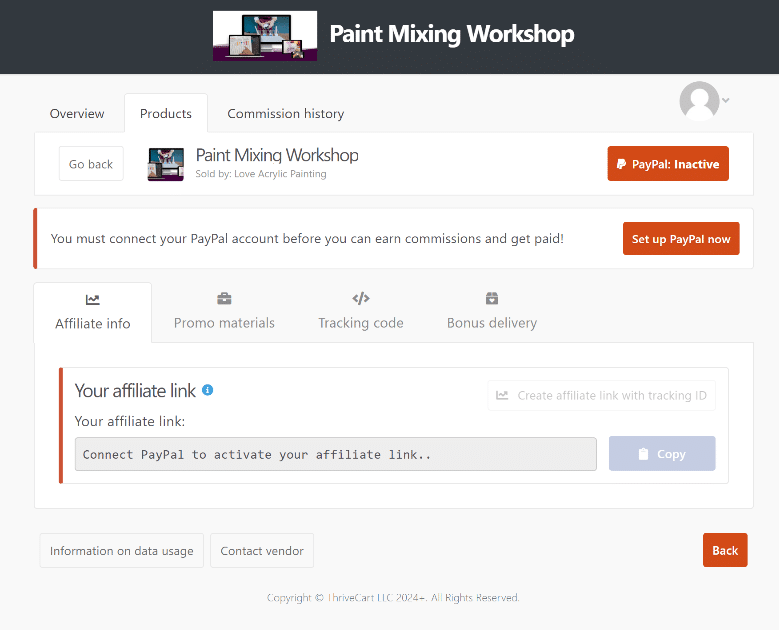Expand the account menu chevron near the avatar

click(726, 100)
